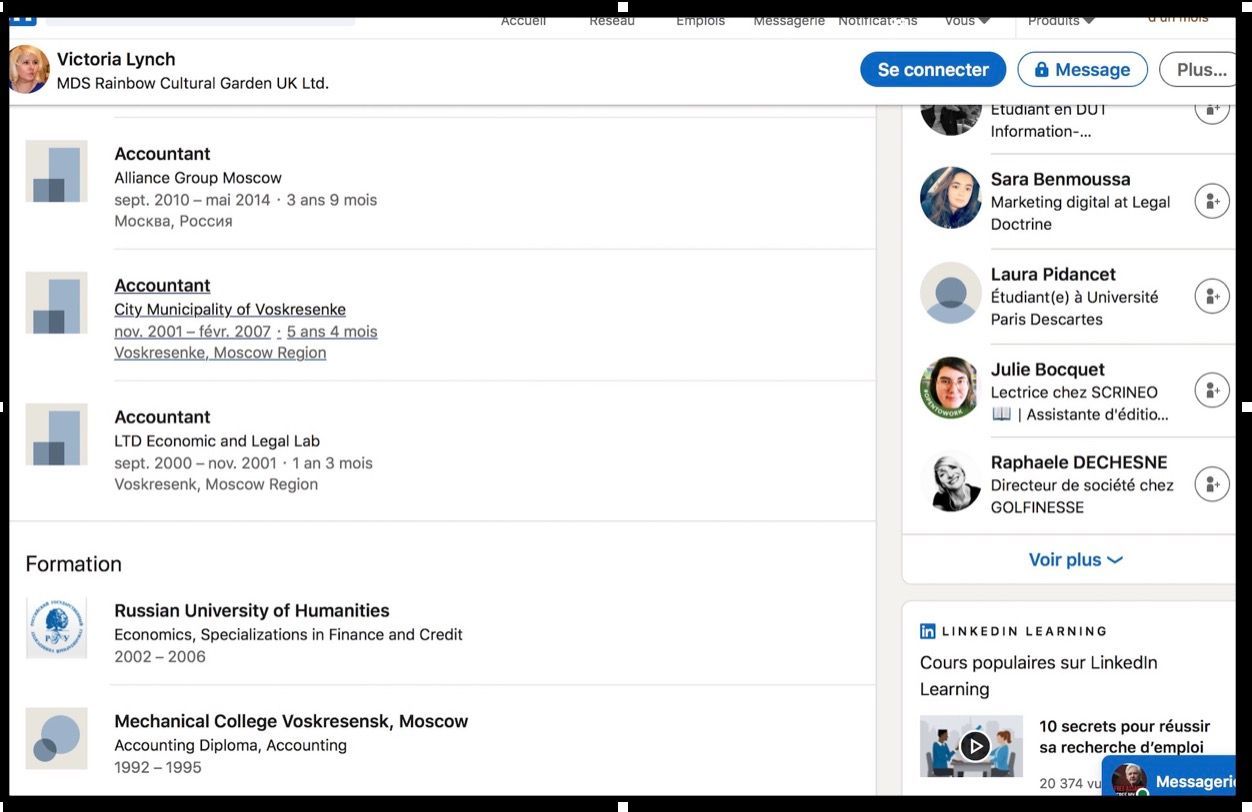Open City Municipality of Voskresenke link

click(x=230, y=309)
